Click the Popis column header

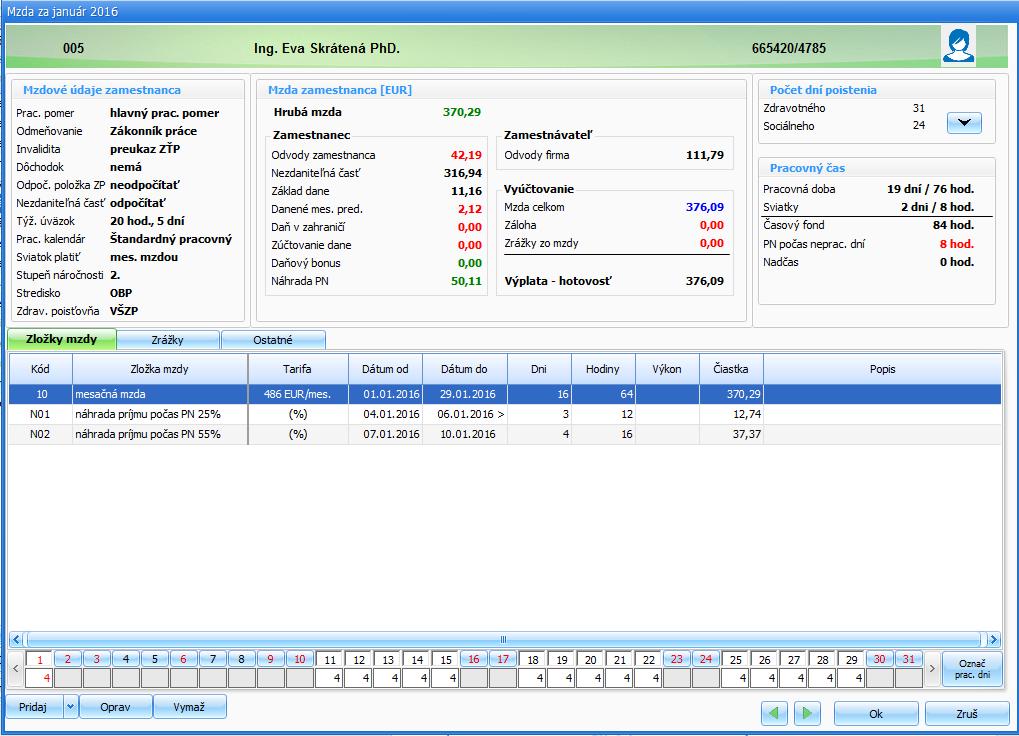coord(883,369)
